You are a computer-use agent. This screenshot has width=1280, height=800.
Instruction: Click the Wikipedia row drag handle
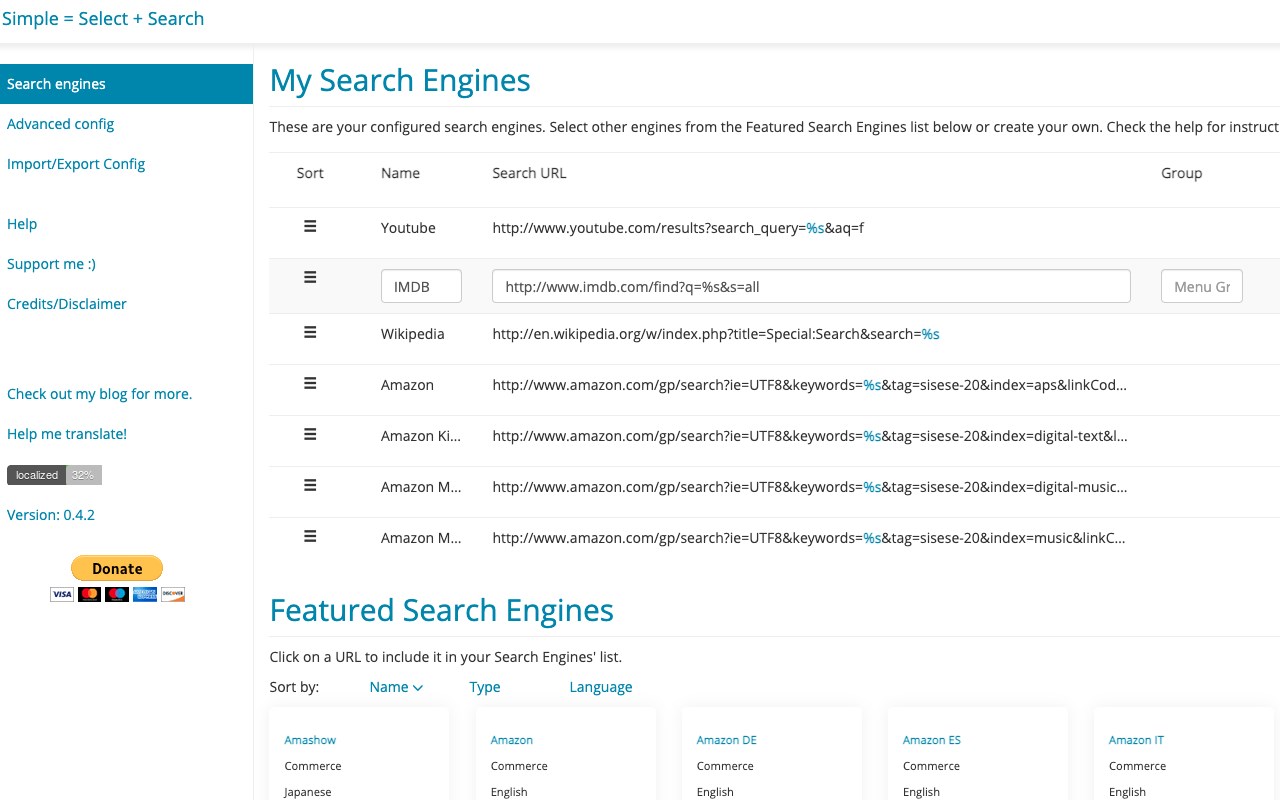310,332
